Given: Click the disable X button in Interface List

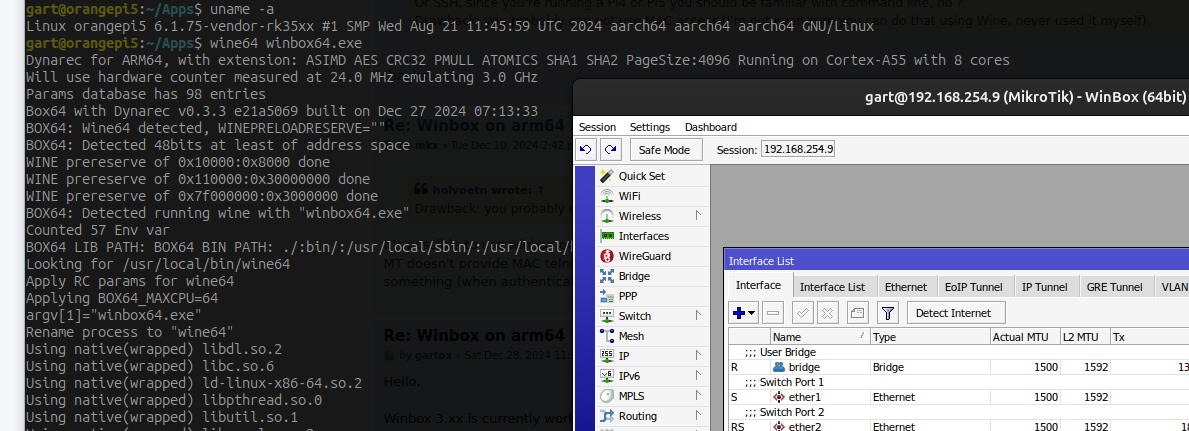Looking at the screenshot, I should click(x=827, y=313).
